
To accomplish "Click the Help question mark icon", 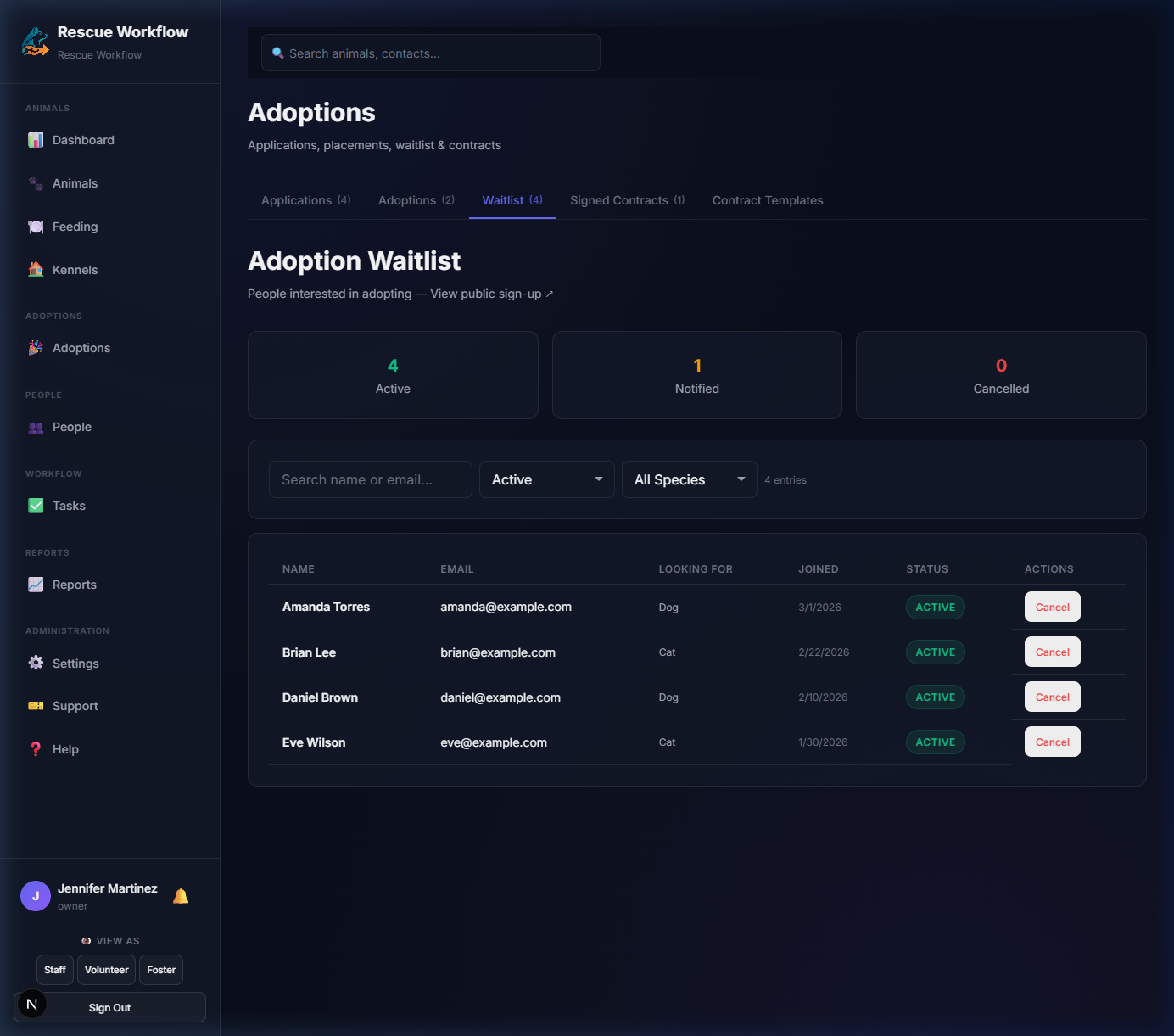I will pyautogui.click(x=36, y=749).
